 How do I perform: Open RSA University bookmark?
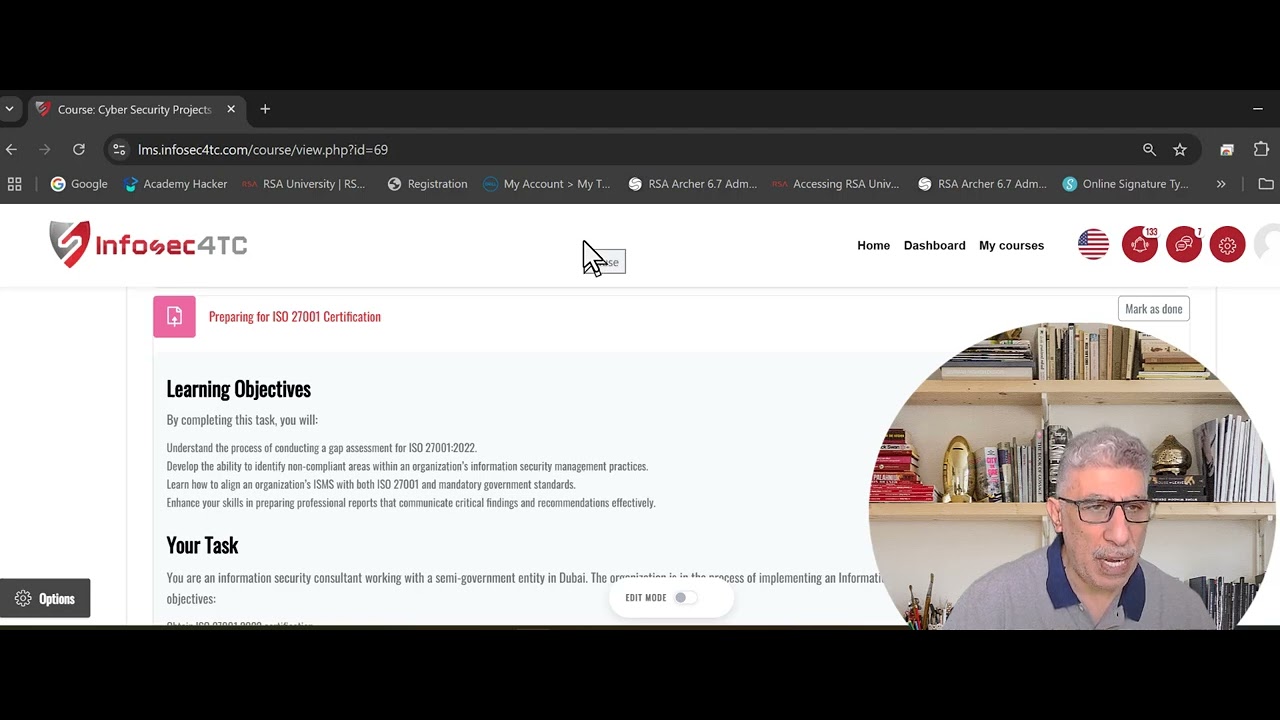click(304, 184)
